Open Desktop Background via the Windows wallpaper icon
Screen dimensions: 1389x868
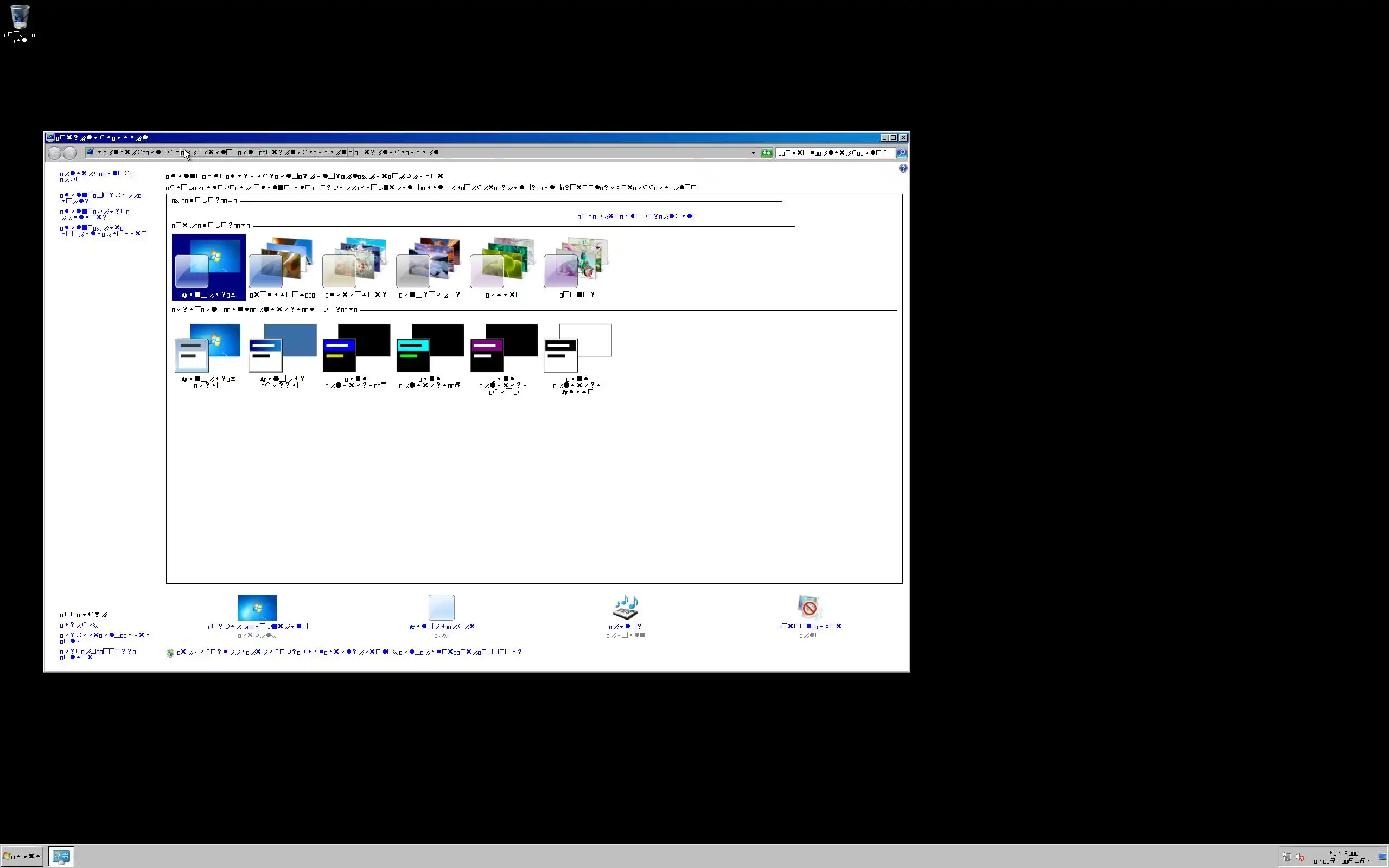pos(257,608)
